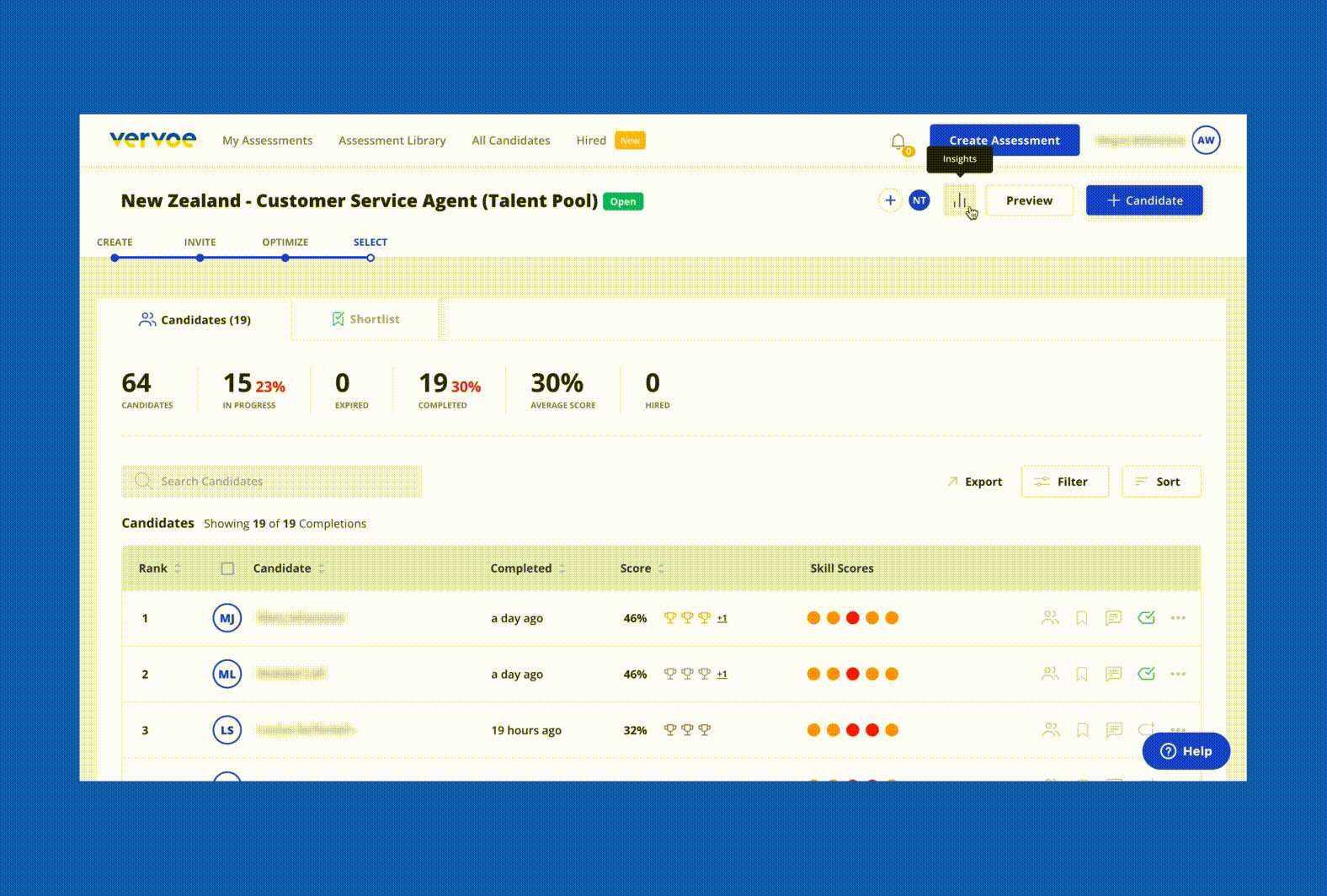Screen dimensions: 1327x896
Task: Click the 0 Expired stat
Action: [x=351, y=390]
